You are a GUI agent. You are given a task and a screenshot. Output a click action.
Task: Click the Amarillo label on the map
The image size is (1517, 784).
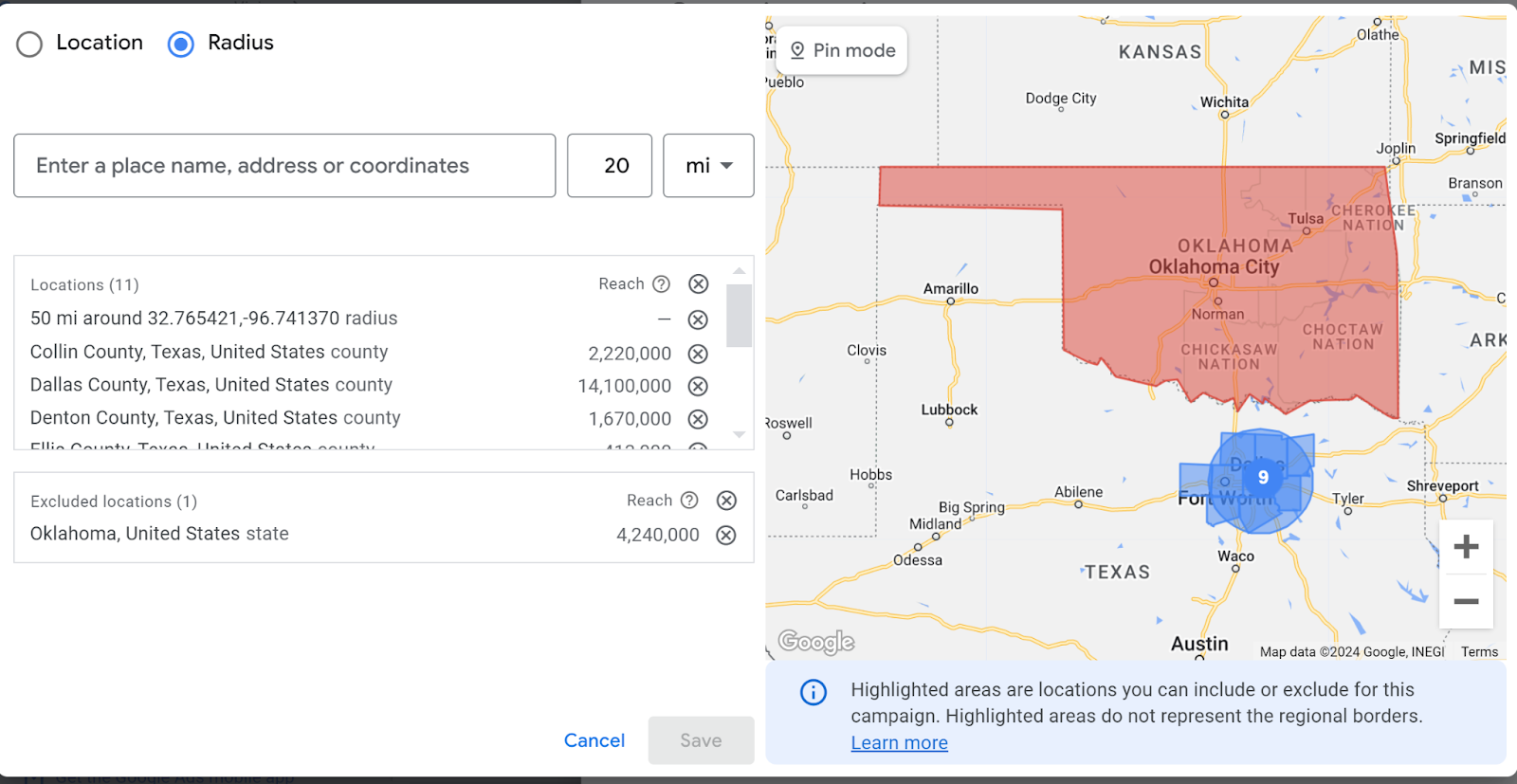pyautogui.click(x=951, y=289)
